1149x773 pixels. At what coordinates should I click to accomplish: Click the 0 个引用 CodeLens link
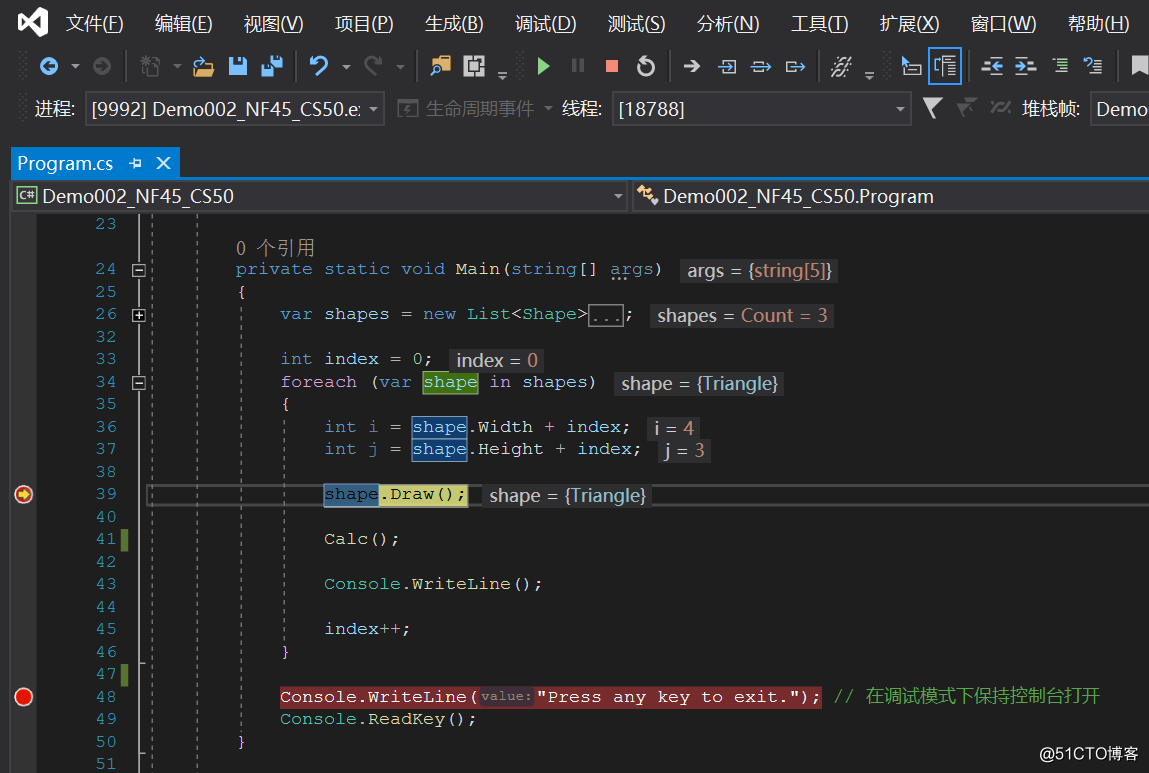(275, 248)
